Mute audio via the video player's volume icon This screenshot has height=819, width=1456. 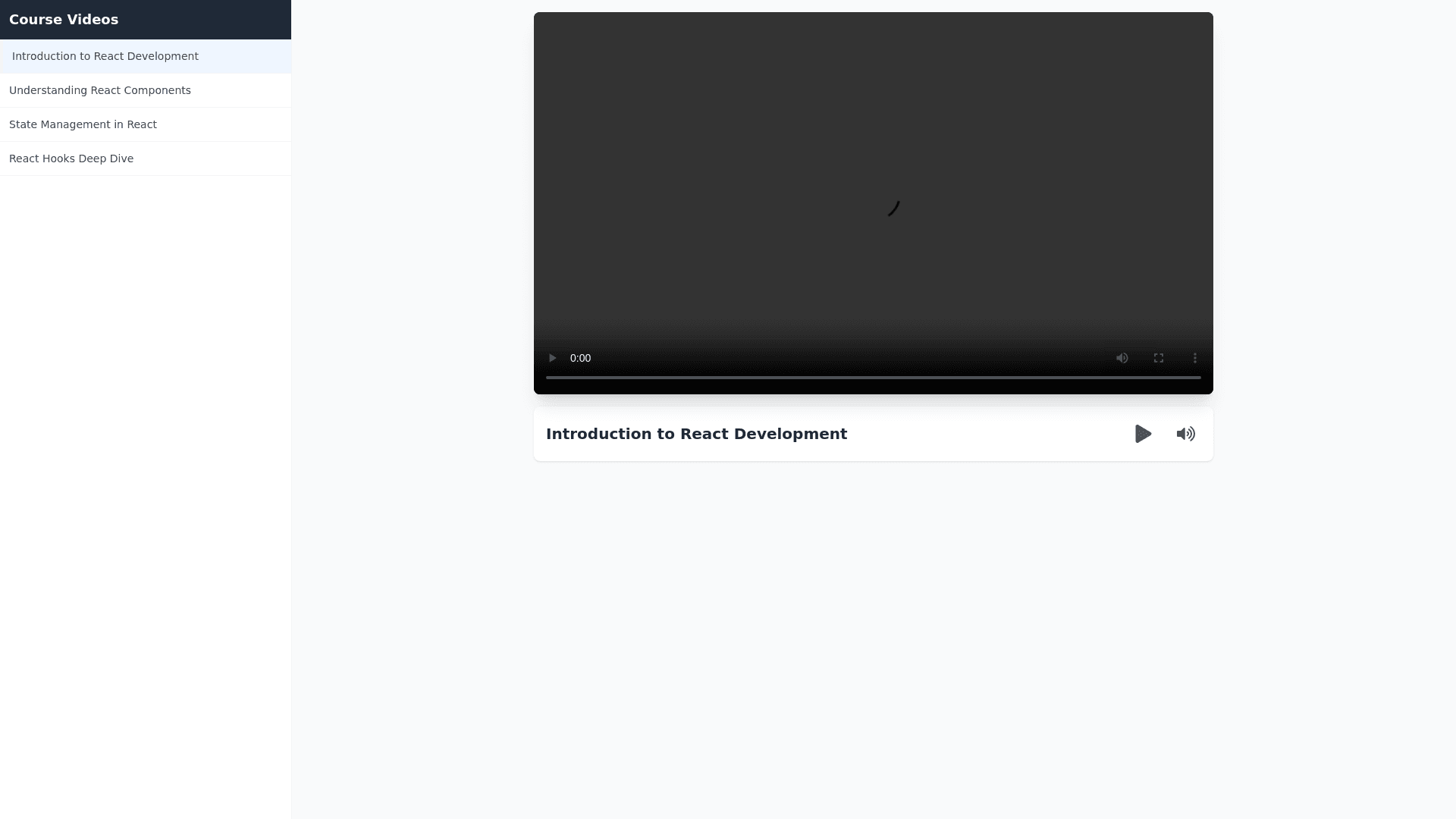tap(1122, 358)
